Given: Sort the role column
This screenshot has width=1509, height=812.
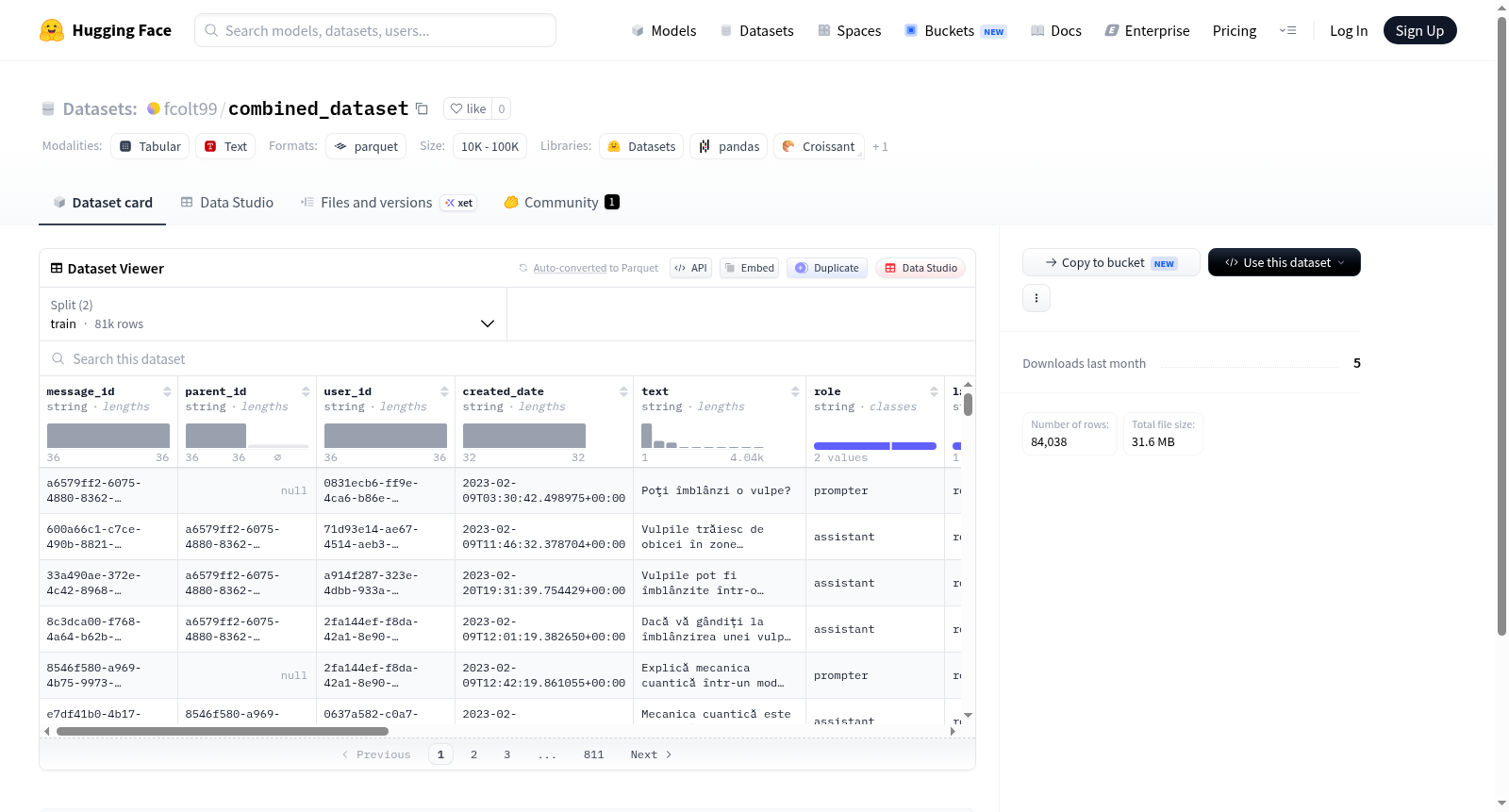Looking at the screenshot, I should (934, 391).
